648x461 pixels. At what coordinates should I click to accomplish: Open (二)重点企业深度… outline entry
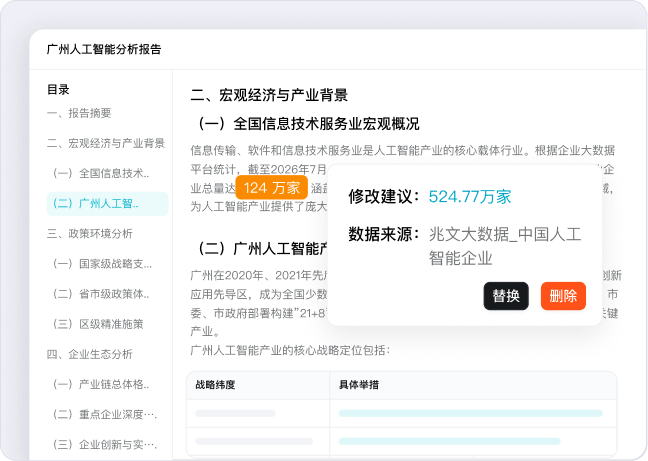click(105, 414)
